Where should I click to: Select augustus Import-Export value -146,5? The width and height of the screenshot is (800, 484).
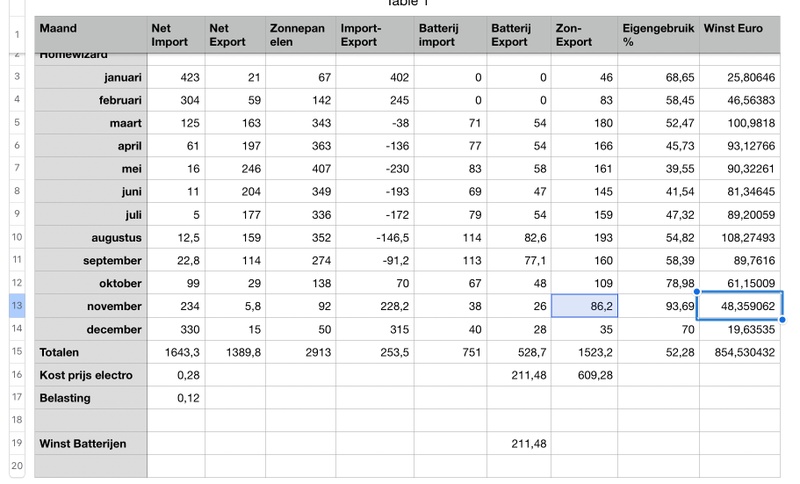point(375,237)
